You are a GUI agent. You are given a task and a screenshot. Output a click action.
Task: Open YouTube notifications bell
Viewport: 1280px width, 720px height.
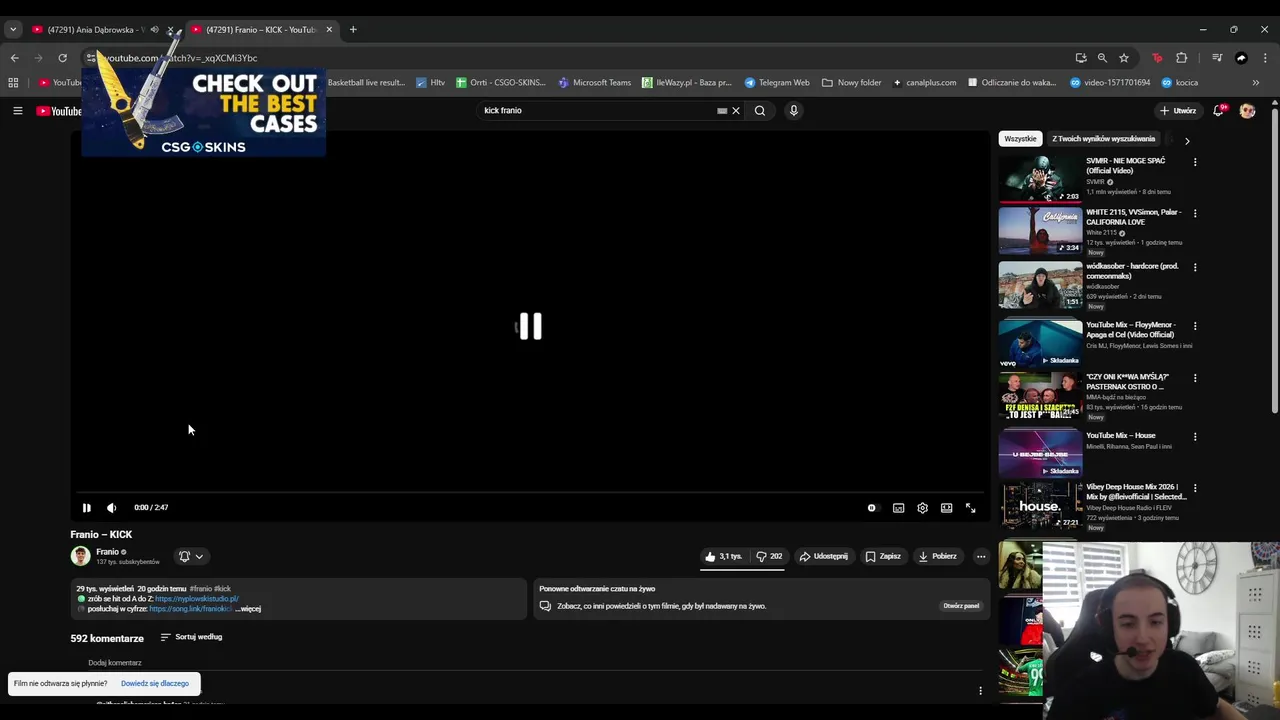[x=1218, y=111]
